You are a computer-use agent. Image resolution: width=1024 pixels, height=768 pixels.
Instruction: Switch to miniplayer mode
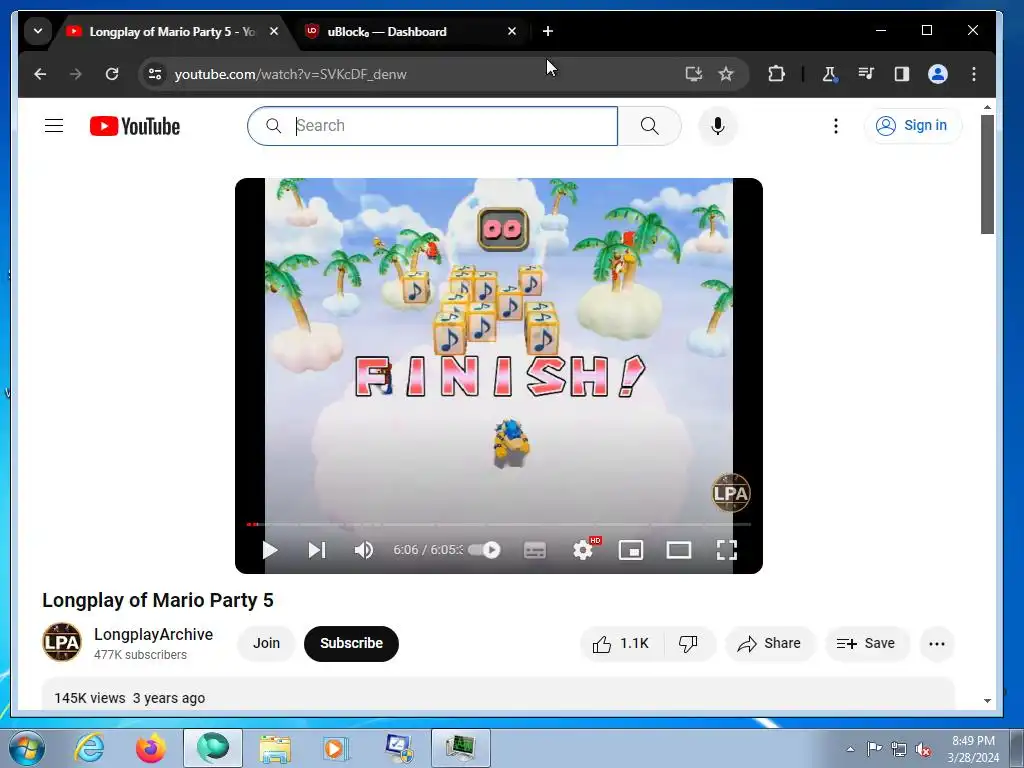tap(631, 550)
